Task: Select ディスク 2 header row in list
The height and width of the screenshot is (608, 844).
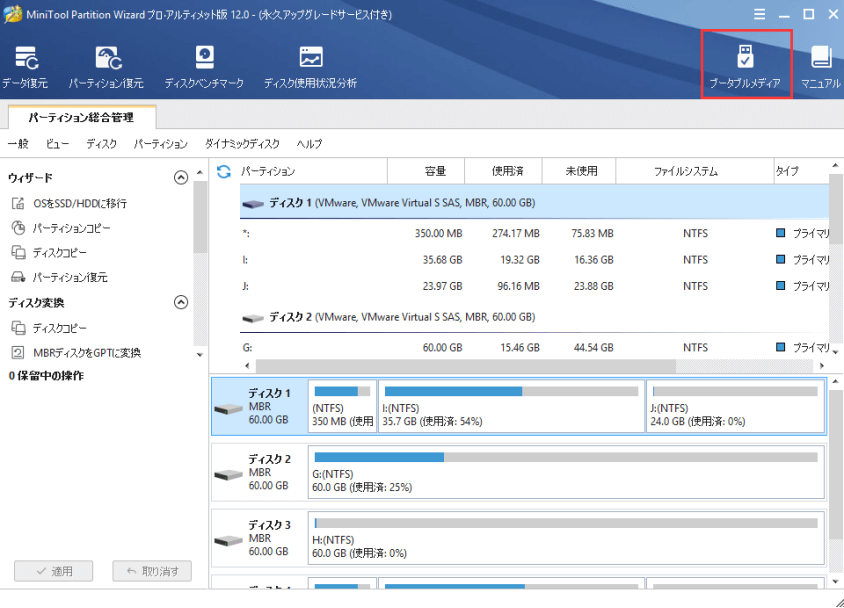Action: 534,317
